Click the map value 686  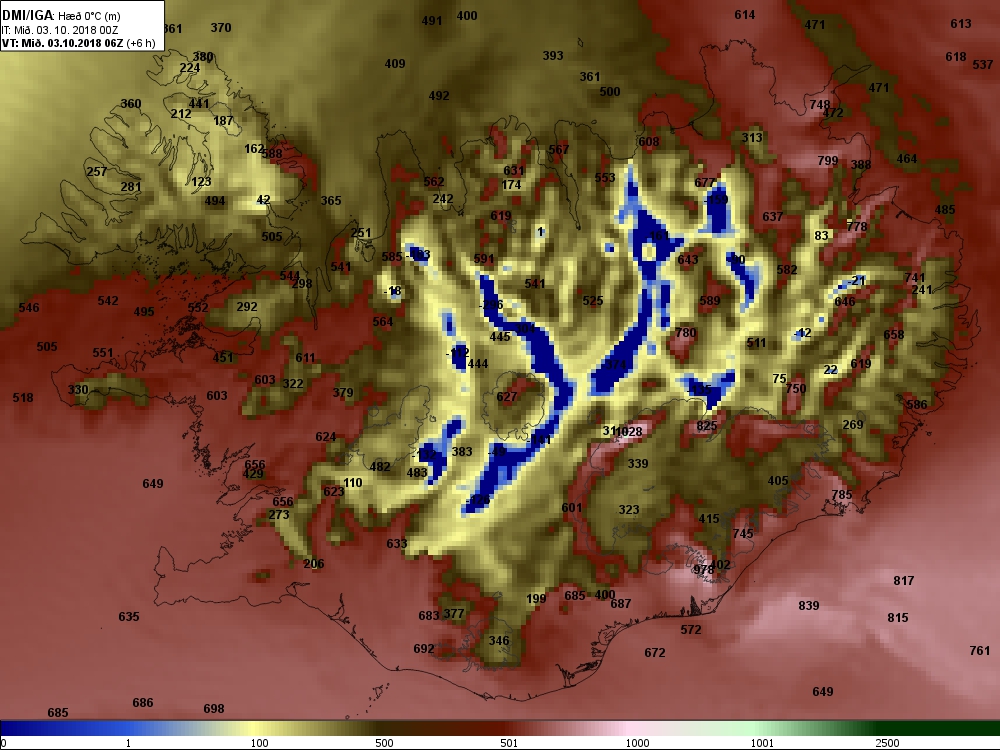143,702
